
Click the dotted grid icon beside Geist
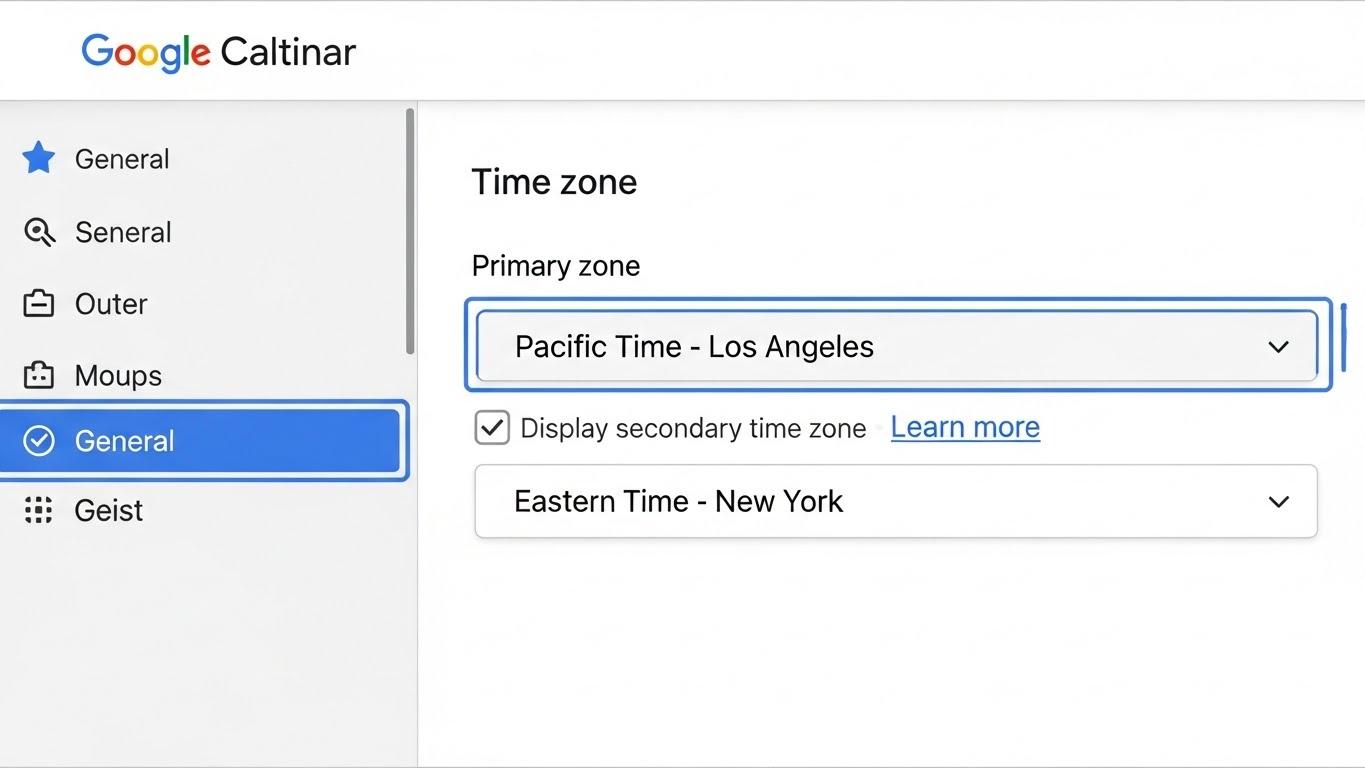coord(39,510)
